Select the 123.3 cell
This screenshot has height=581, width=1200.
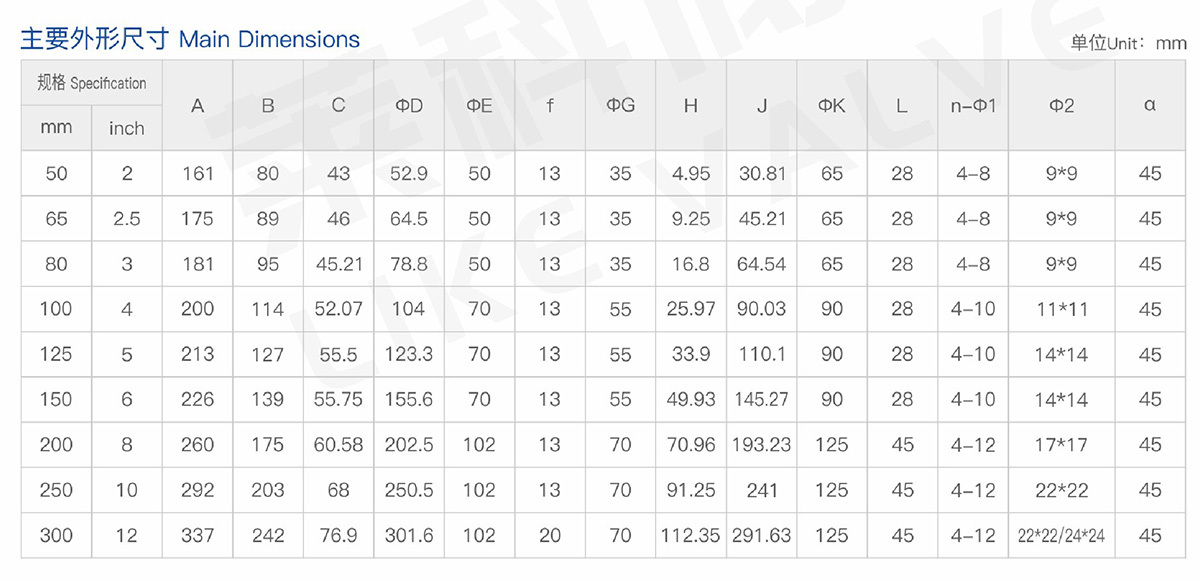(409, 355)
